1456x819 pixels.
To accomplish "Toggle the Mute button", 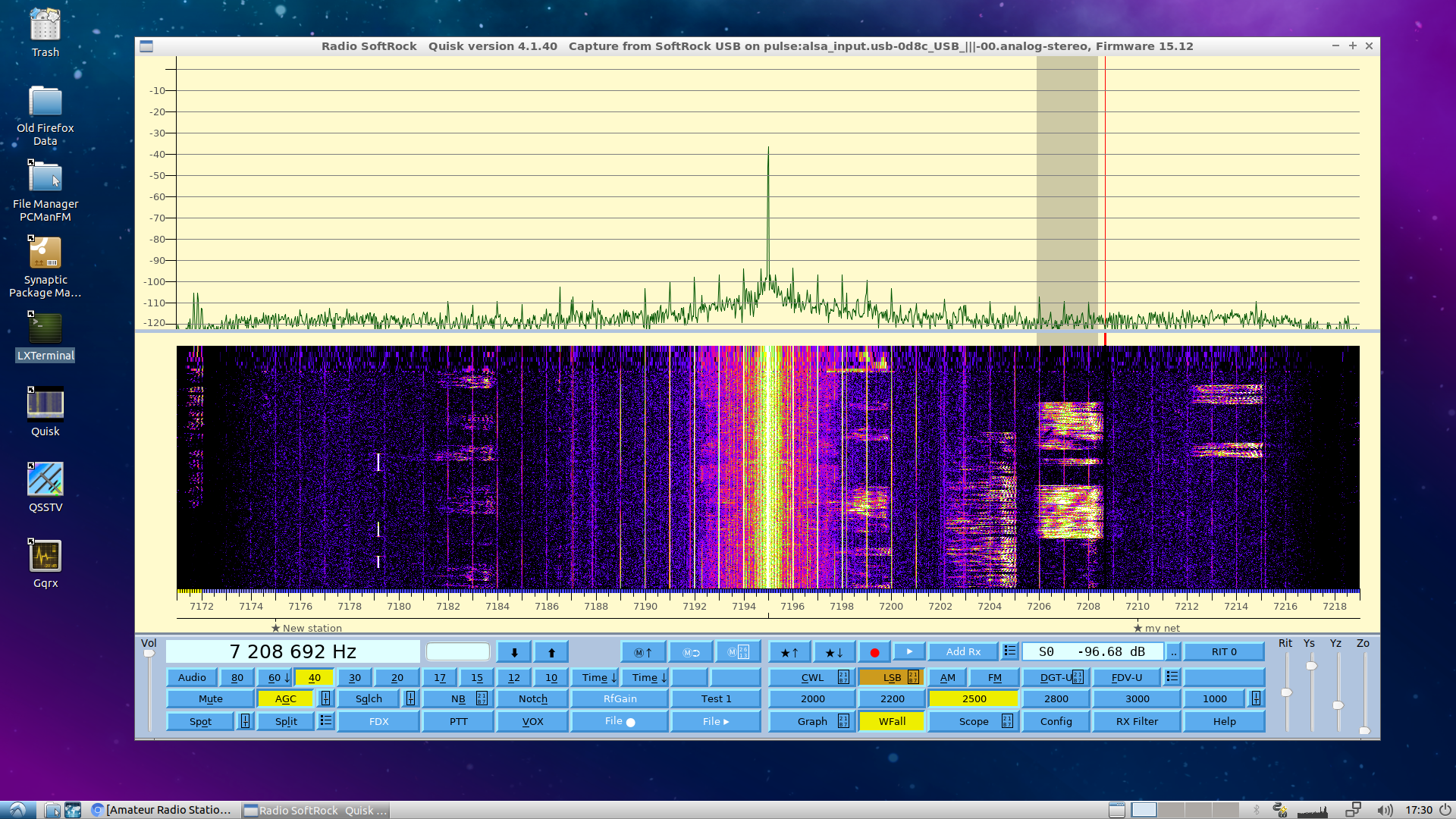I will click(x=210, y=698).
